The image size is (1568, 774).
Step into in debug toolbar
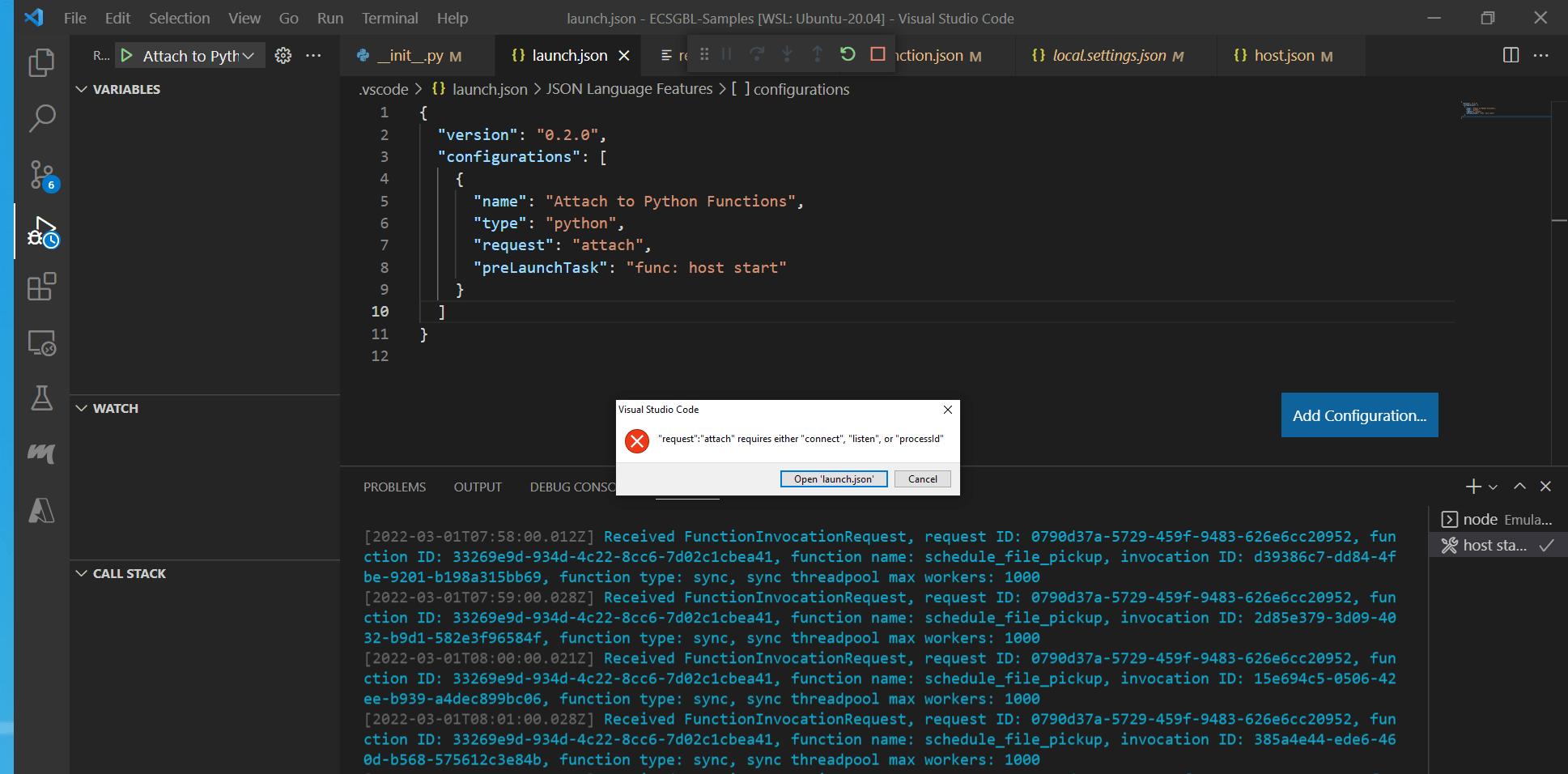787,54
